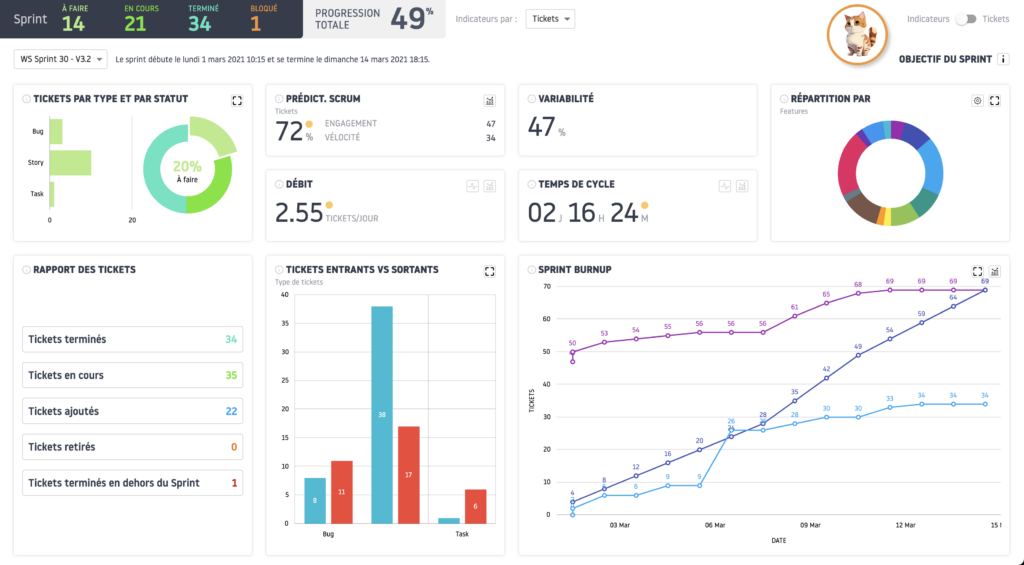Select the Terminé 34 status counter
This screenshot has width=1024, height=565.
199,19
